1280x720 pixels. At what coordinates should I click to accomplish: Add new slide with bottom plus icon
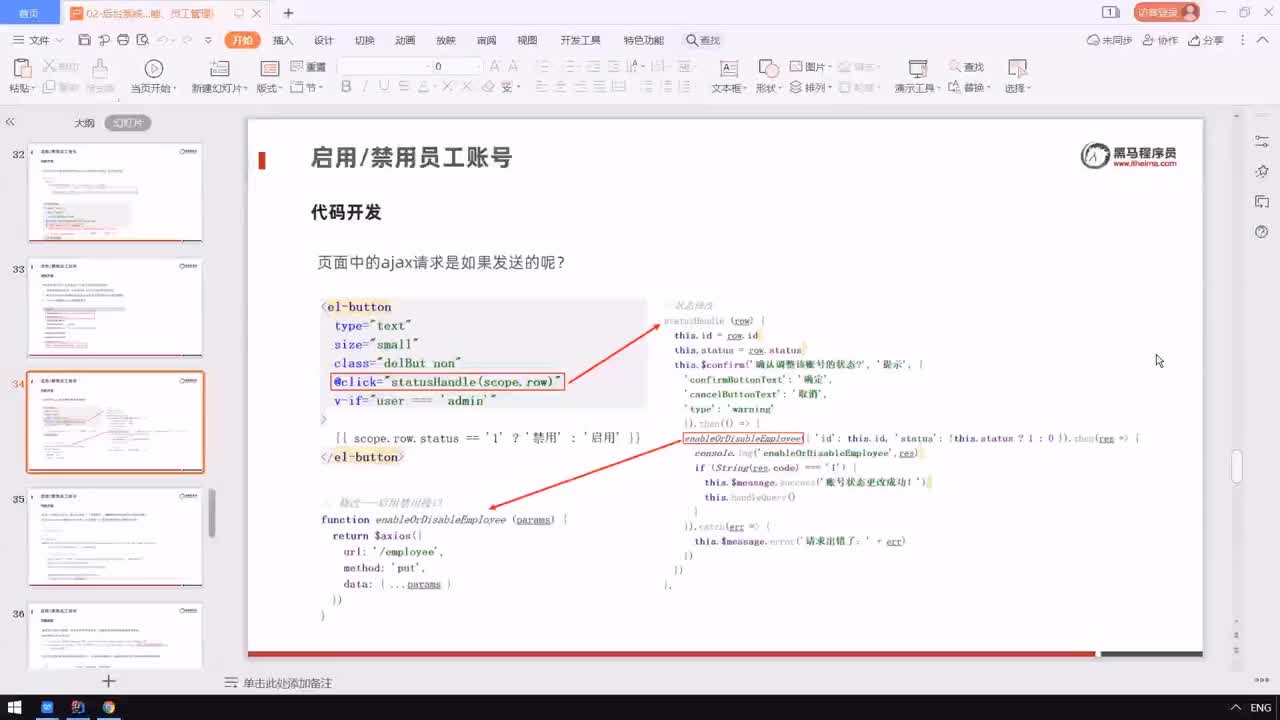click(x=109, y=681)
